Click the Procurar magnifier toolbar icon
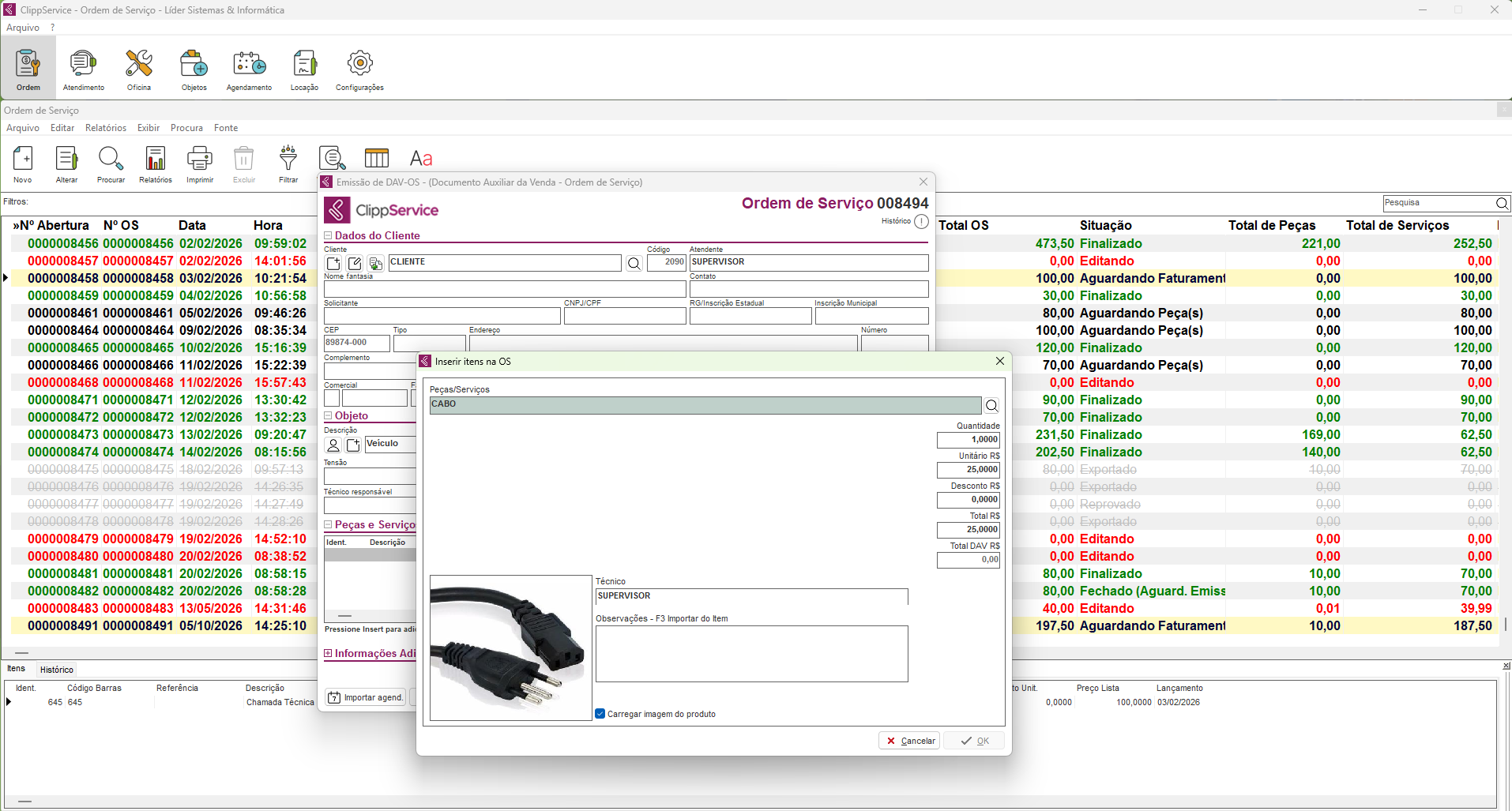Viewport: 1512px width, 811px height. point(111,164)
